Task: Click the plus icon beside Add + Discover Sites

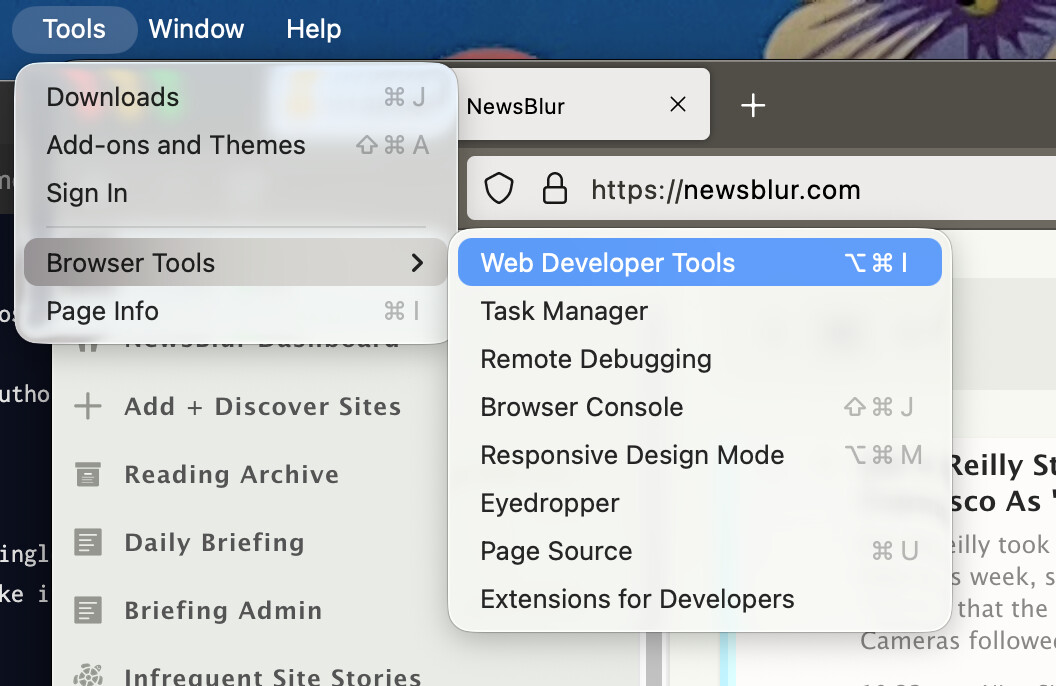Action: (88, 407)
